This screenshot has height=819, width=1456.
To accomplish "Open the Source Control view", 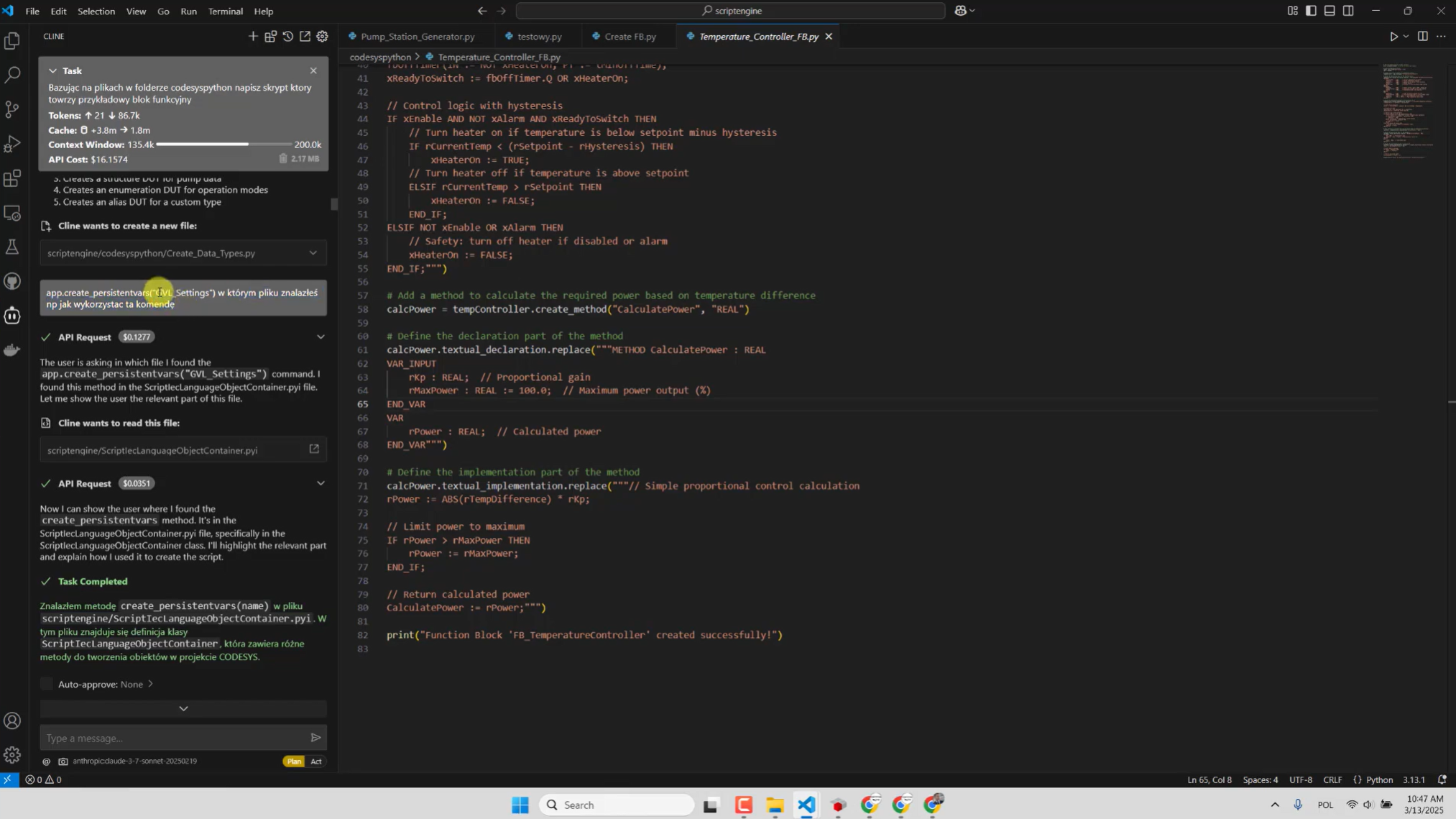I will click(x=12, y=109).
